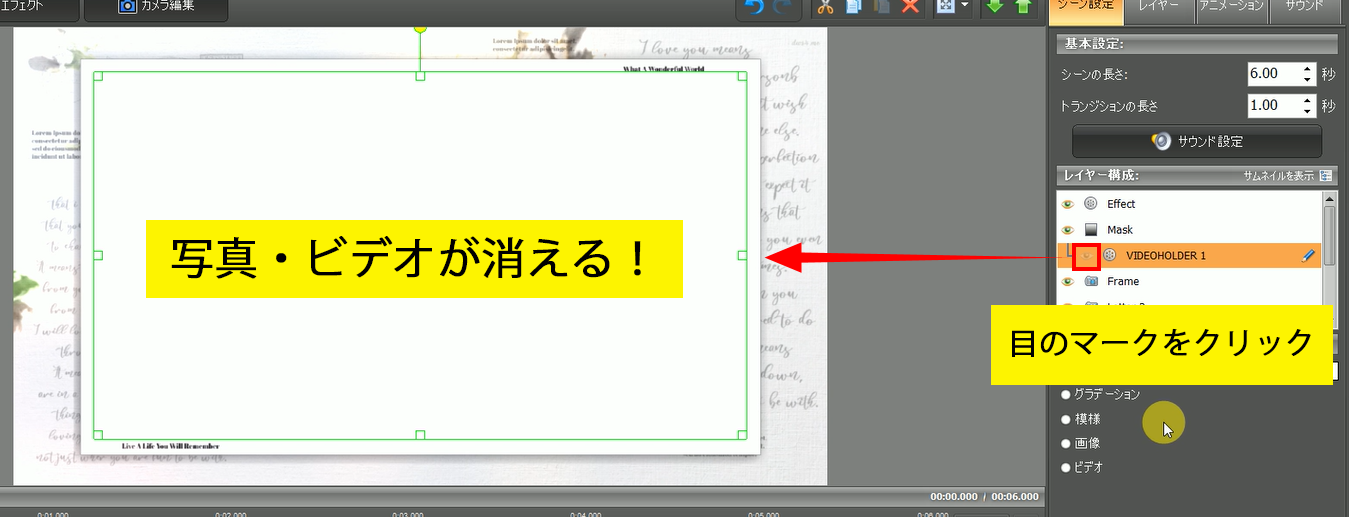Select the ビデオ radio button

(1066, 468)
